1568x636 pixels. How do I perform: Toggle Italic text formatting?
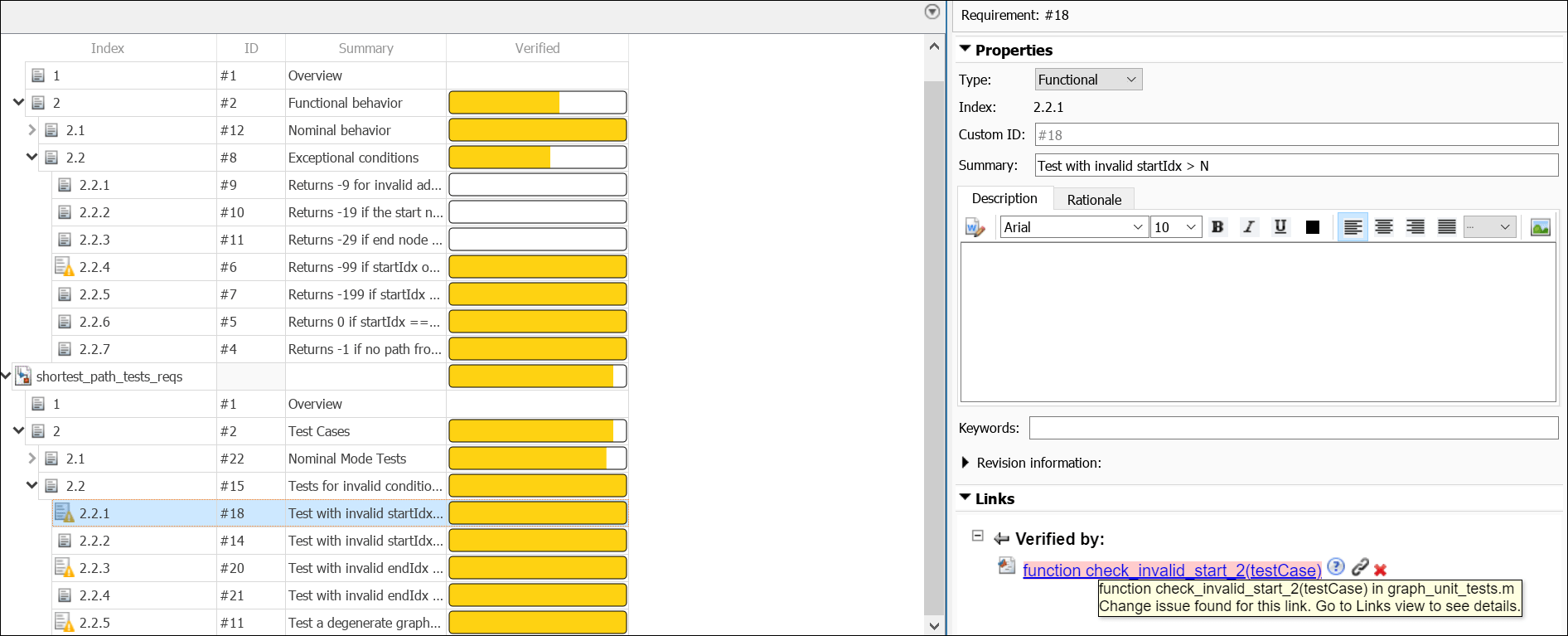point(1249,227)
